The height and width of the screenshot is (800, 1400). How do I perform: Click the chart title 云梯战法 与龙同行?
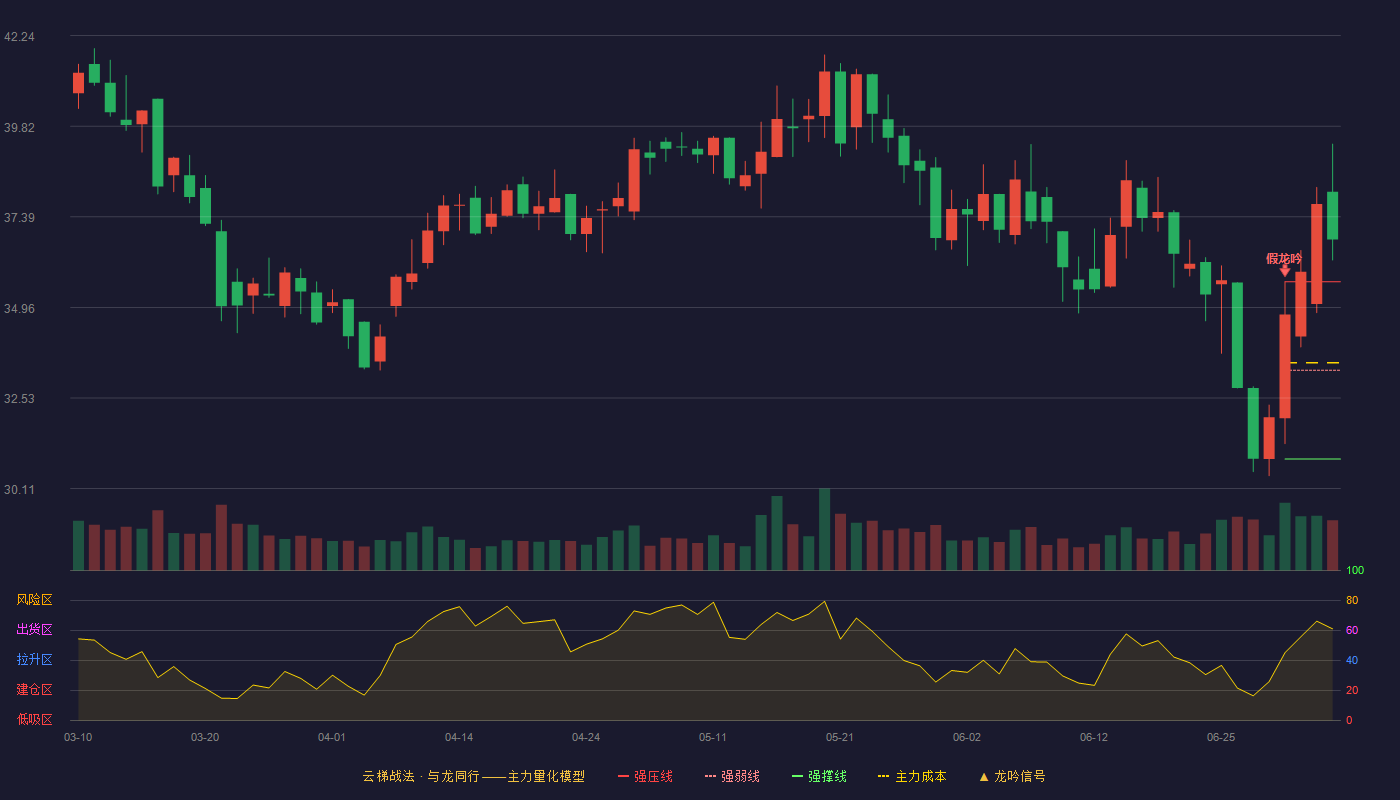click(420, 776)
